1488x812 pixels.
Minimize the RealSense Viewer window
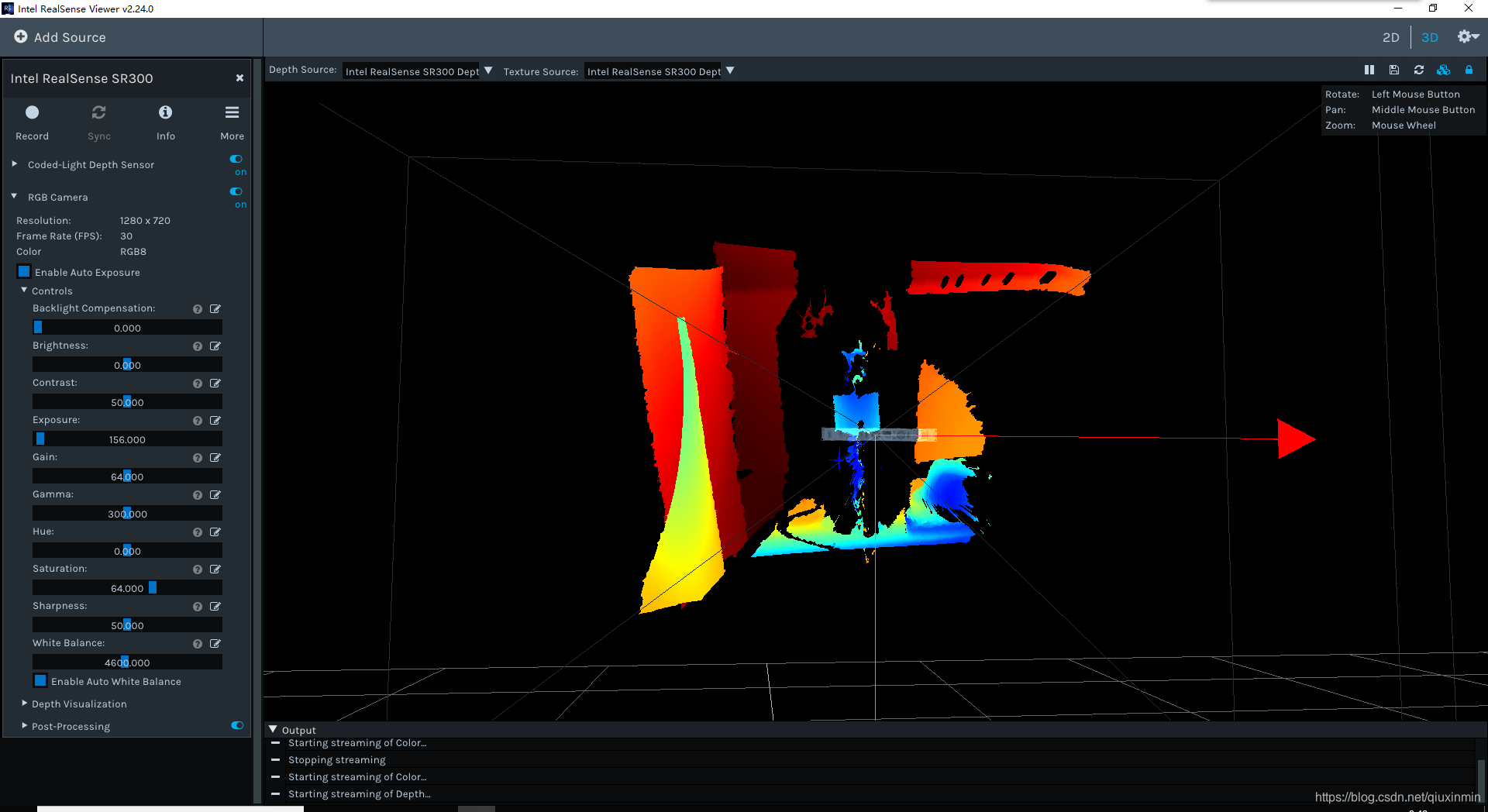(x=1398, y=9)
